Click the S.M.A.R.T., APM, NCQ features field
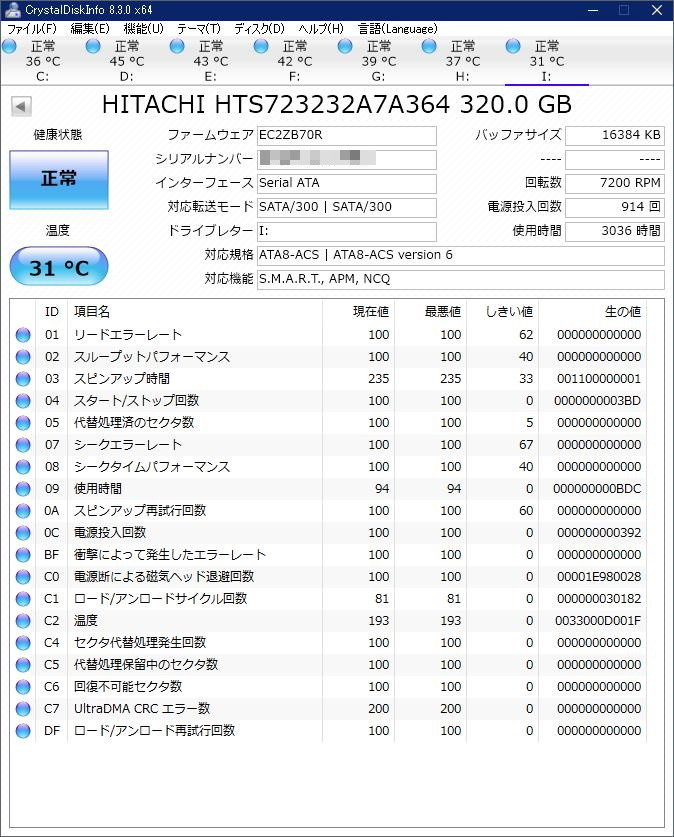The height and width of the screenshot is (837, 674). [461, 279]
